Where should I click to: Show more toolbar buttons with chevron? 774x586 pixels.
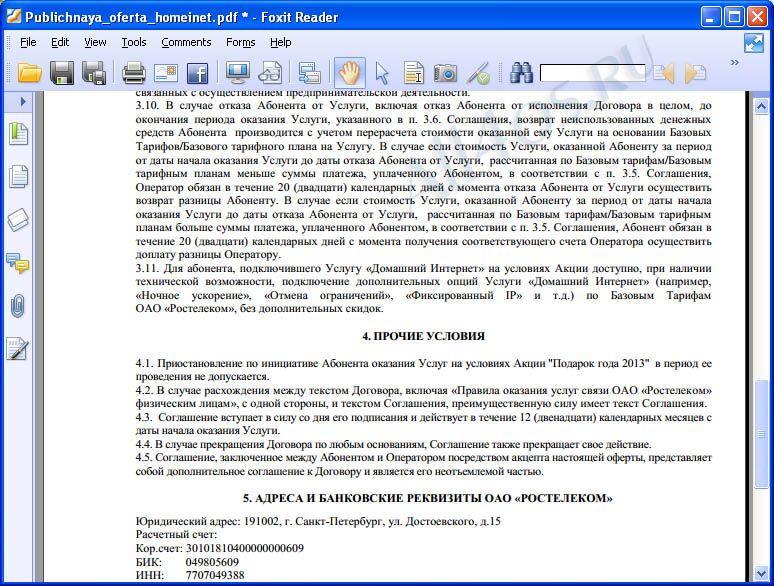735,63
